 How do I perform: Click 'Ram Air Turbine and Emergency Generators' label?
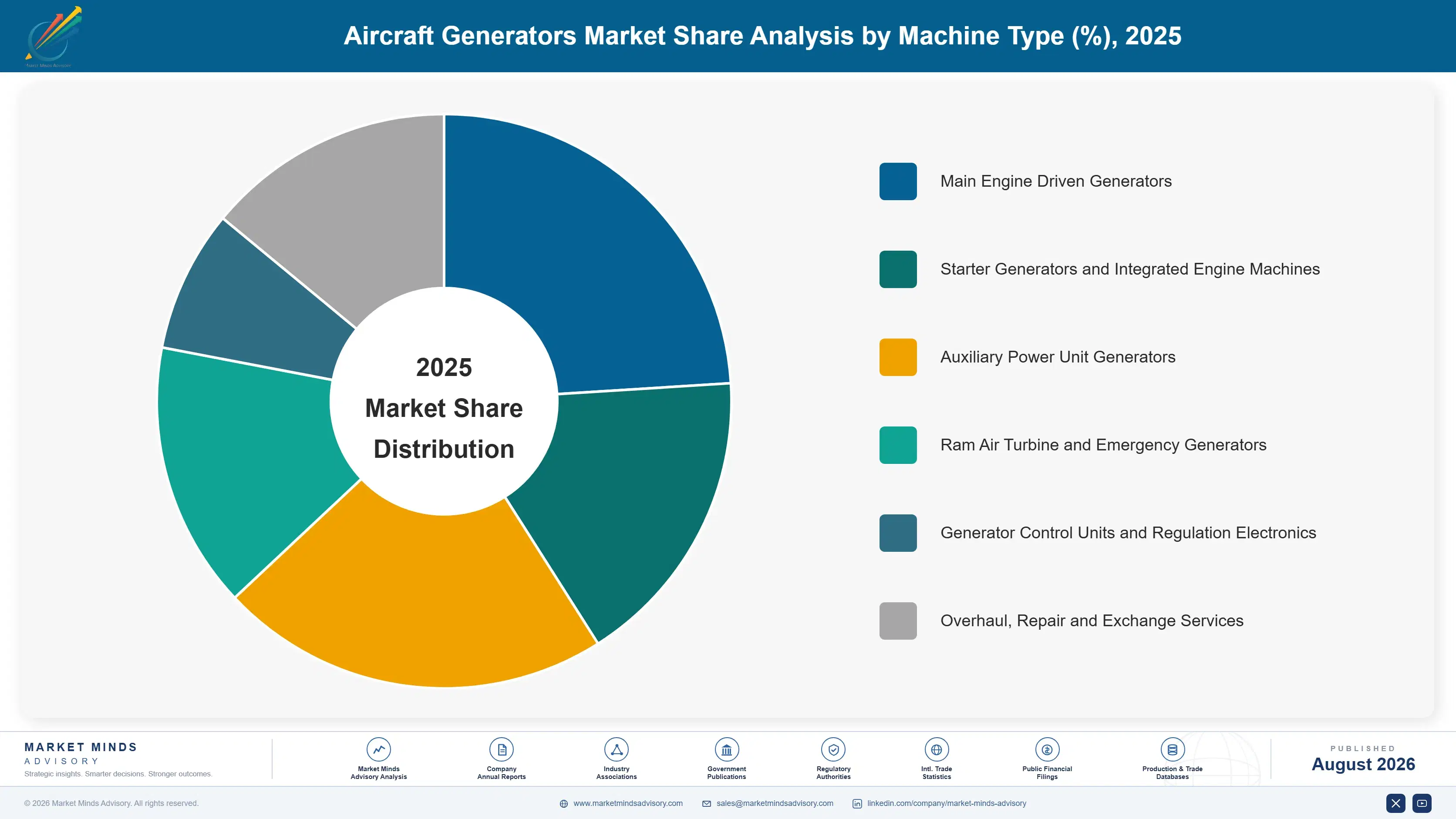click(1103, 445)
